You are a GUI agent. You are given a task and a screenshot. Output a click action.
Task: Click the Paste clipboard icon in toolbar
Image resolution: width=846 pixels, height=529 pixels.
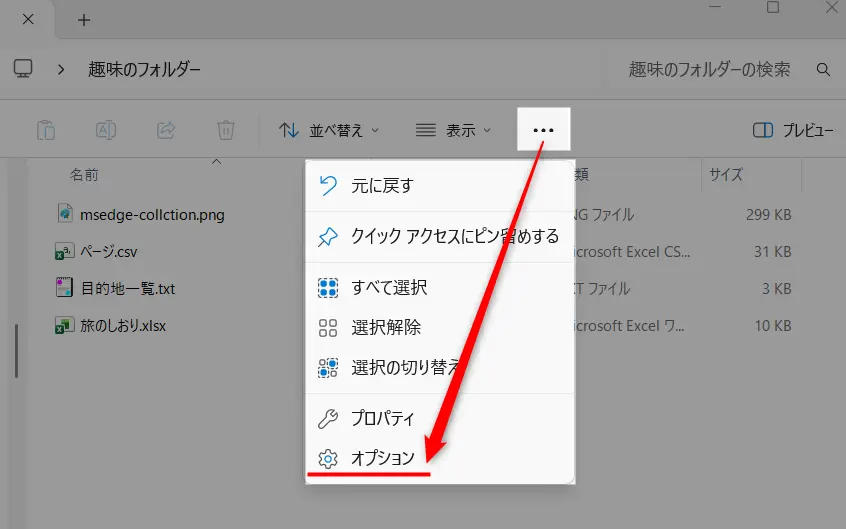click(x=45, y=130)
